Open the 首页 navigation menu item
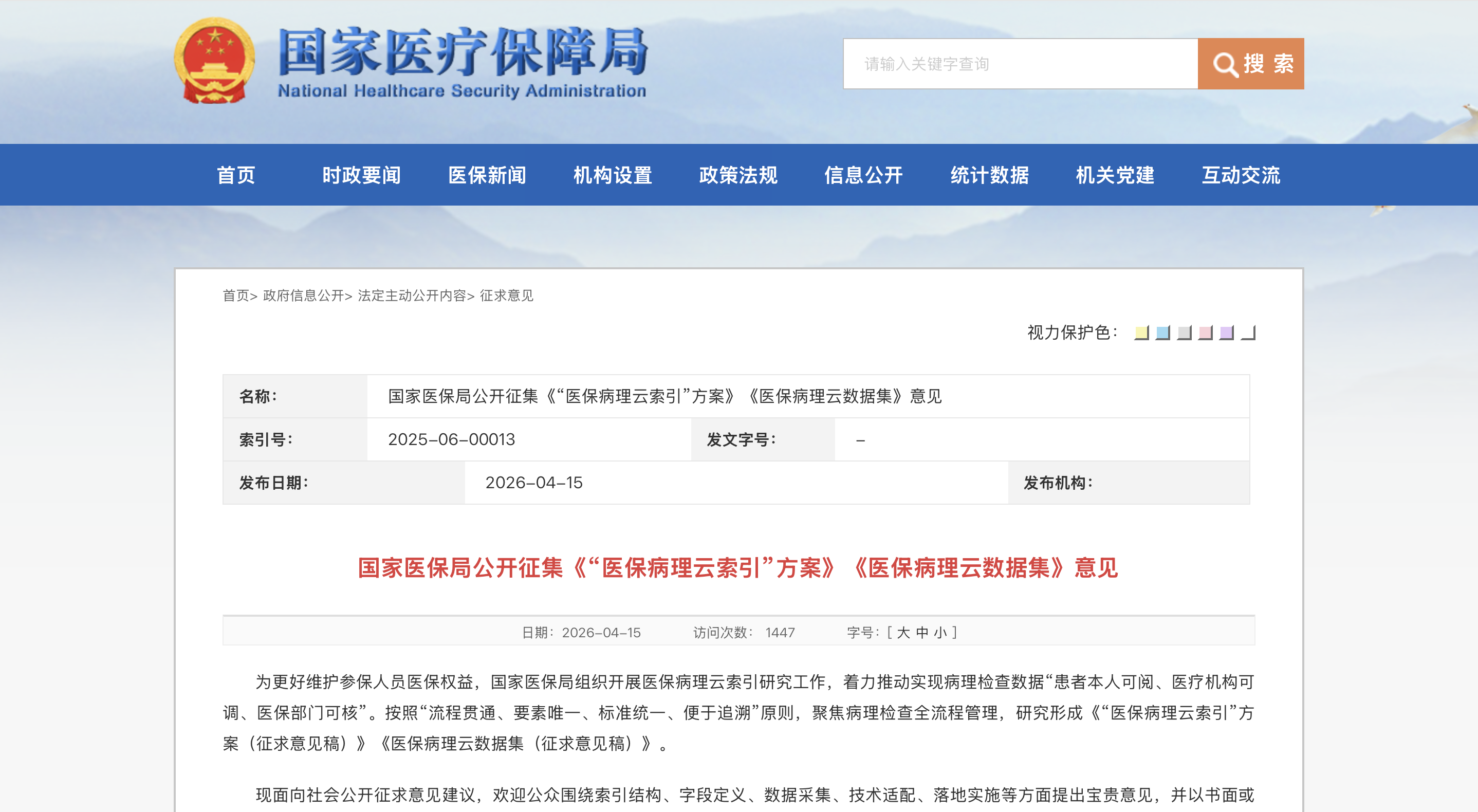Viewport: 1478px width, 812px height. [x=236, y=175]
